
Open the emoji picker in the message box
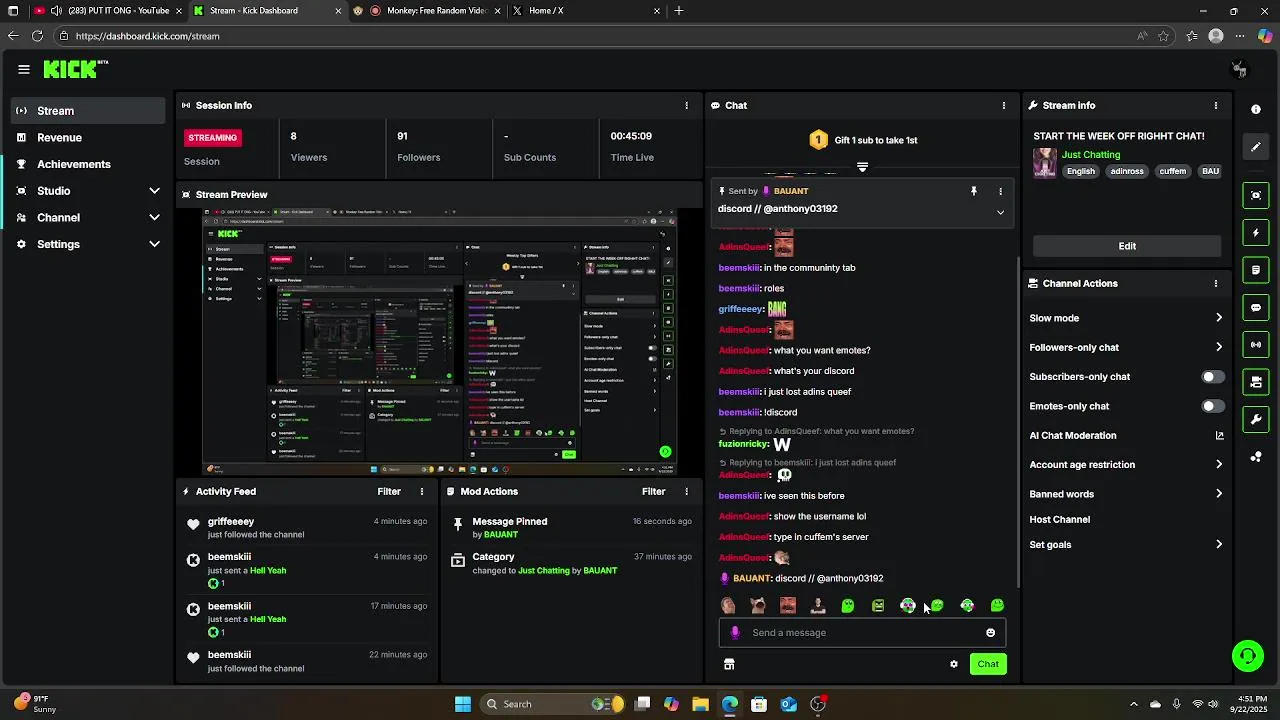click(991, 633)
